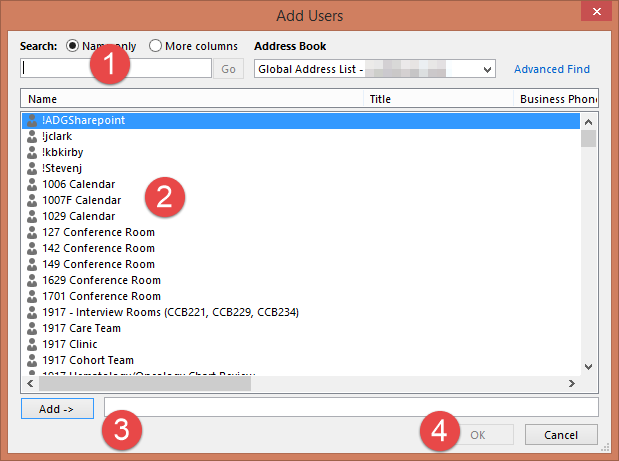Click the icon next to 1917 Care Team
This screenshot has height=461, width=619.
pyautogui.click(x=32, y=328)
